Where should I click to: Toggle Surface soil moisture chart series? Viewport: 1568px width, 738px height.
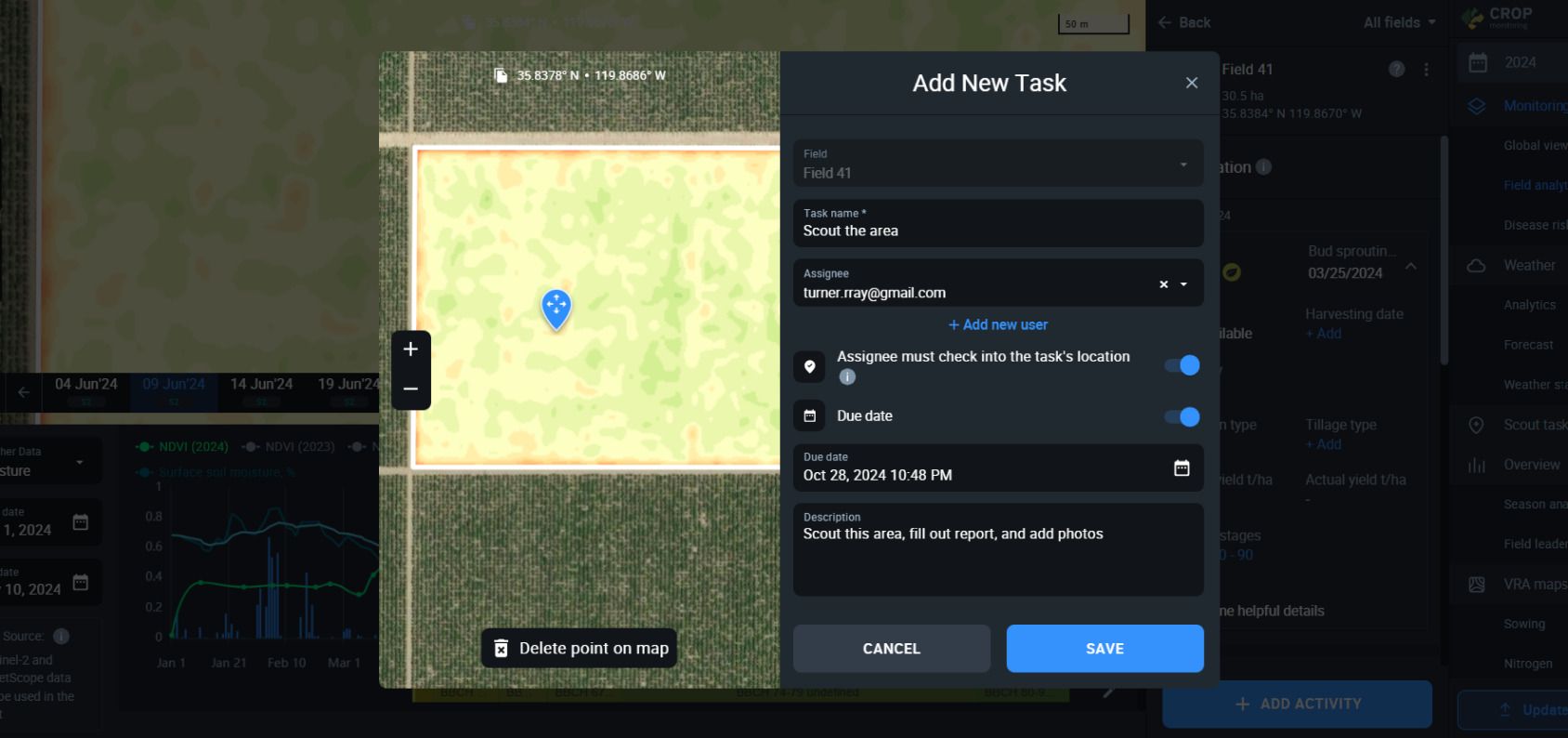click(216, 472)
